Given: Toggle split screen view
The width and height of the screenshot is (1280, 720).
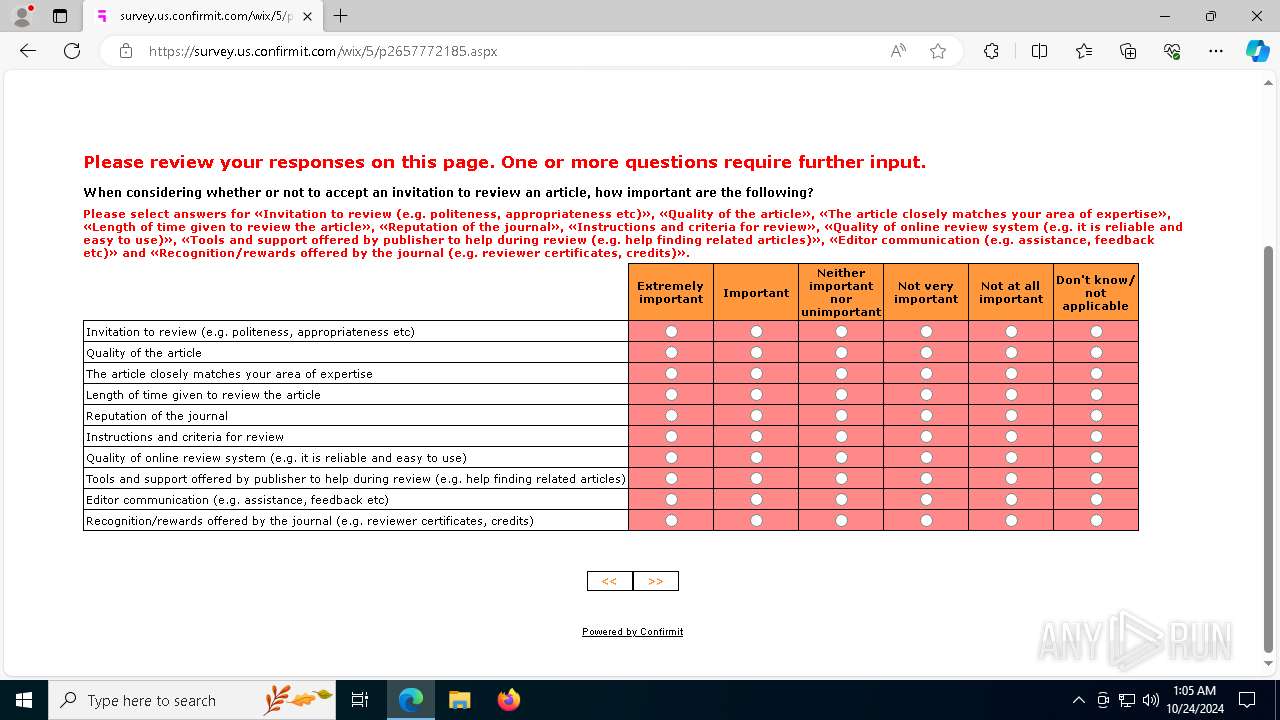Looking at the screenshot, I should pos(1039,51).
